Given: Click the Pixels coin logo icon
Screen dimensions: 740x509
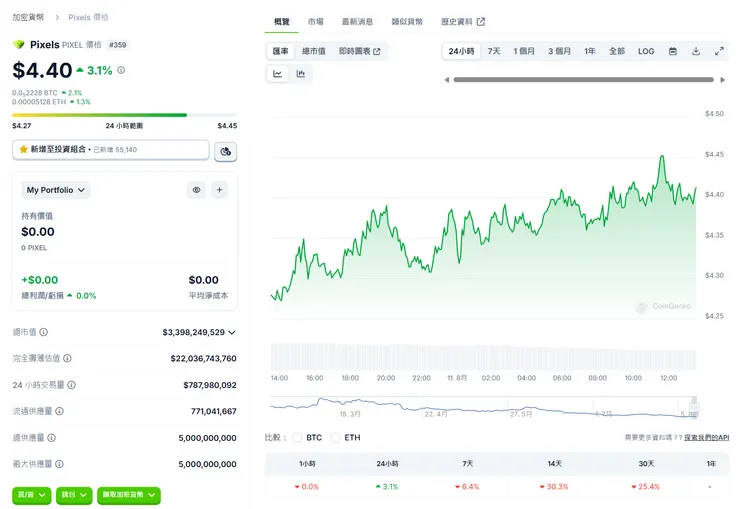Looking at the screenshot, I should click(19, 44).
